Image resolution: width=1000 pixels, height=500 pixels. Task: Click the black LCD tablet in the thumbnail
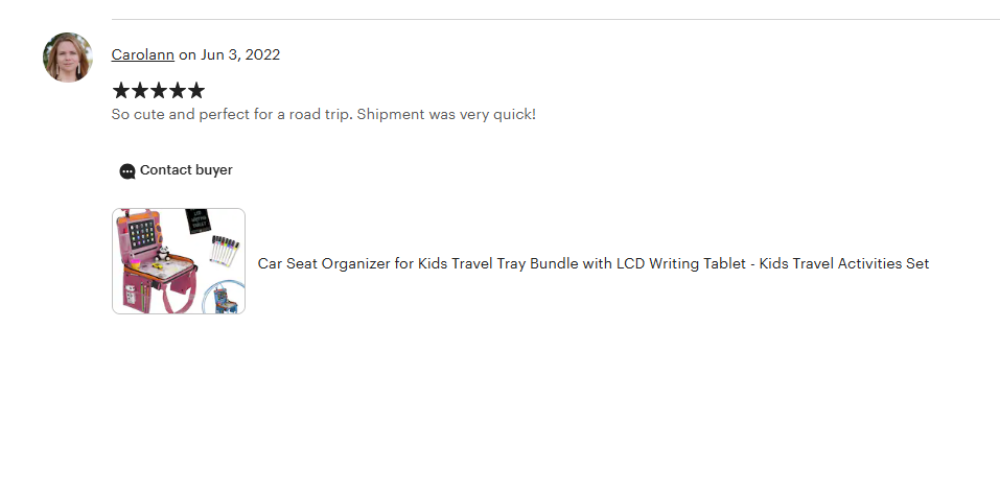[200, 222]
